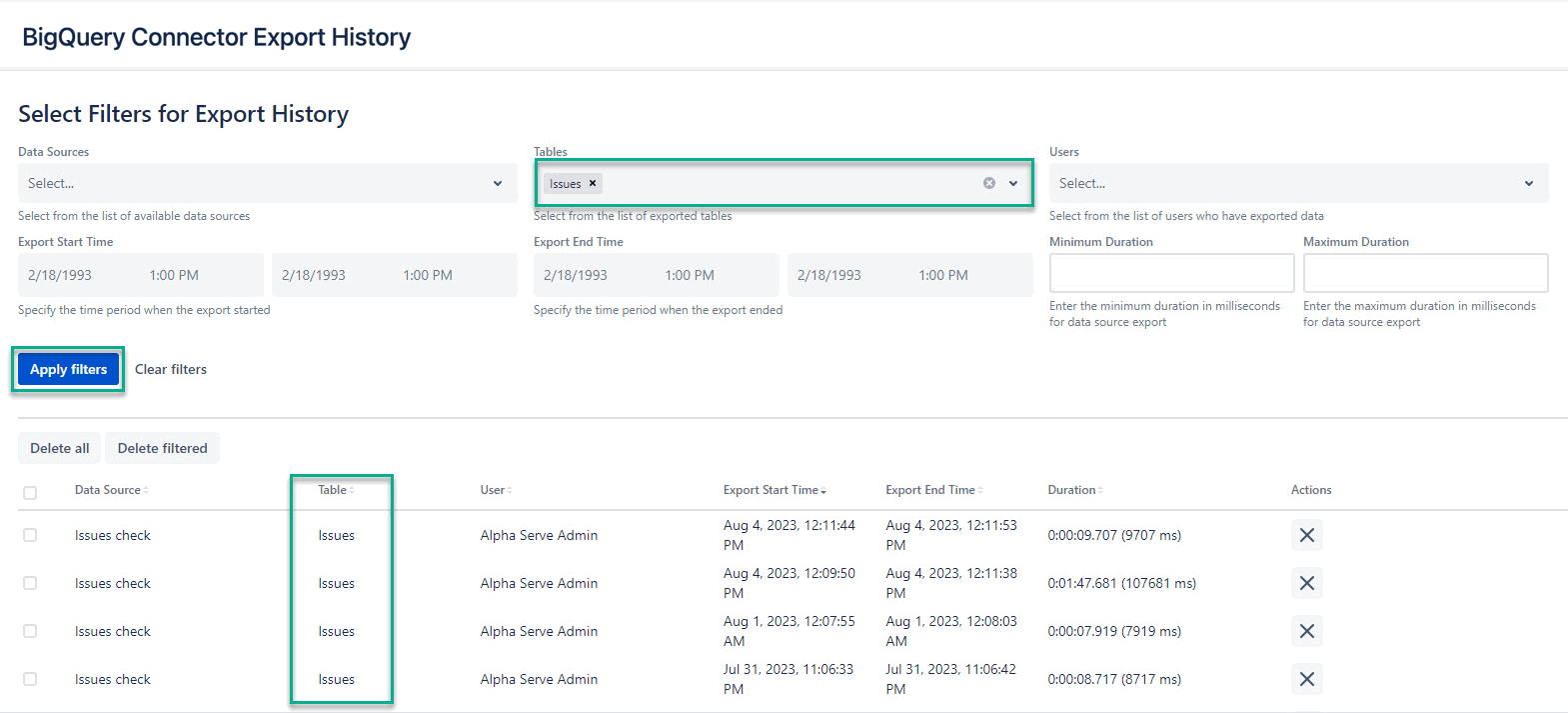
Task: Expand the Tables dropdown chevron
Action: [x=1013, y=183]
